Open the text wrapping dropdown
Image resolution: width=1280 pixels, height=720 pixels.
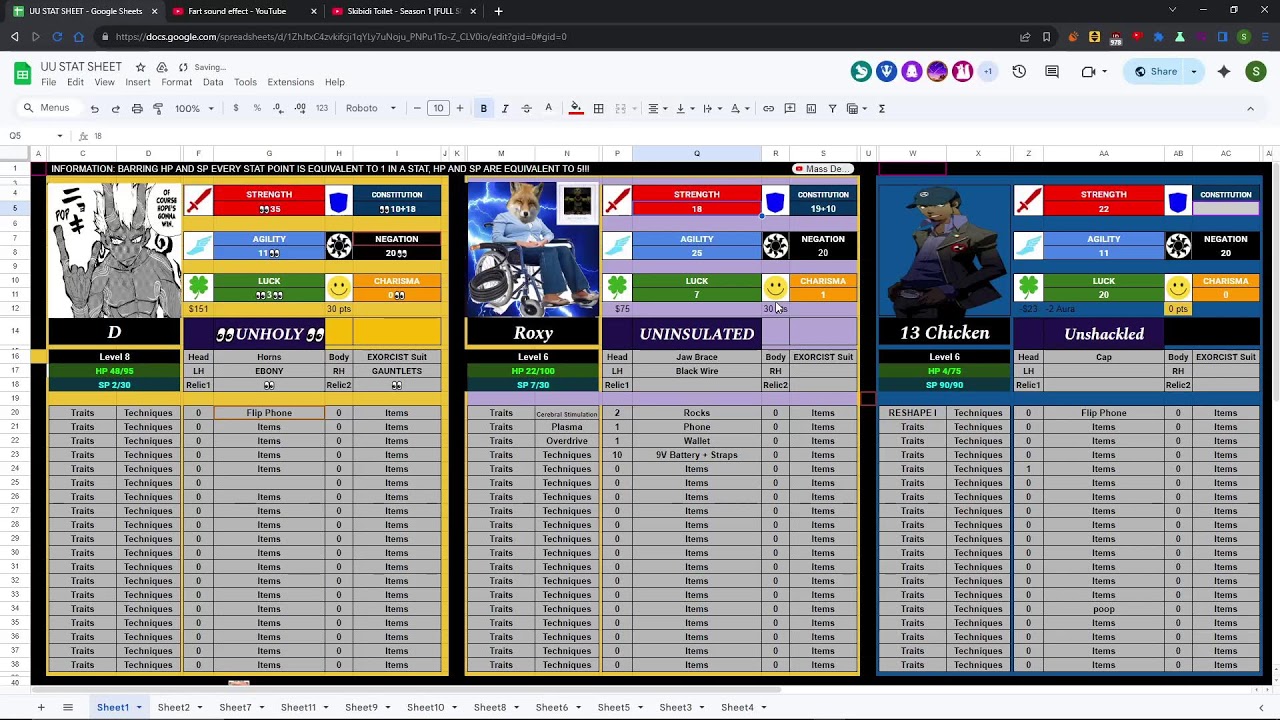711,108
